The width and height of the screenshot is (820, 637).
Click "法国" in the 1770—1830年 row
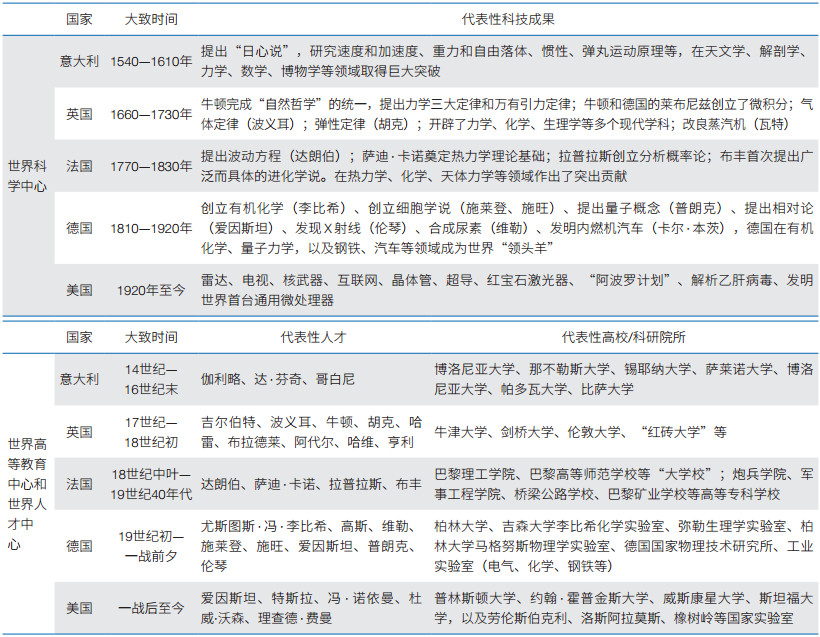[x=79, y=166]
